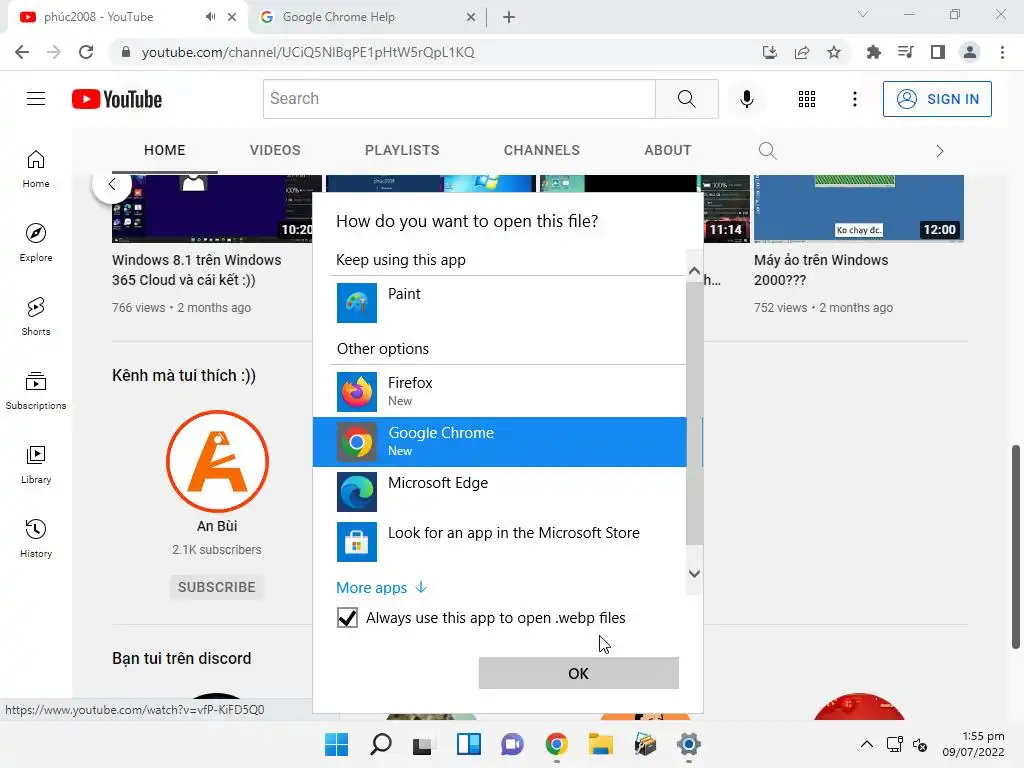Reload the page in Chrome
The width and height of the screenshot is (1024, 768).
pyautogui.click(x=86, y=52)
